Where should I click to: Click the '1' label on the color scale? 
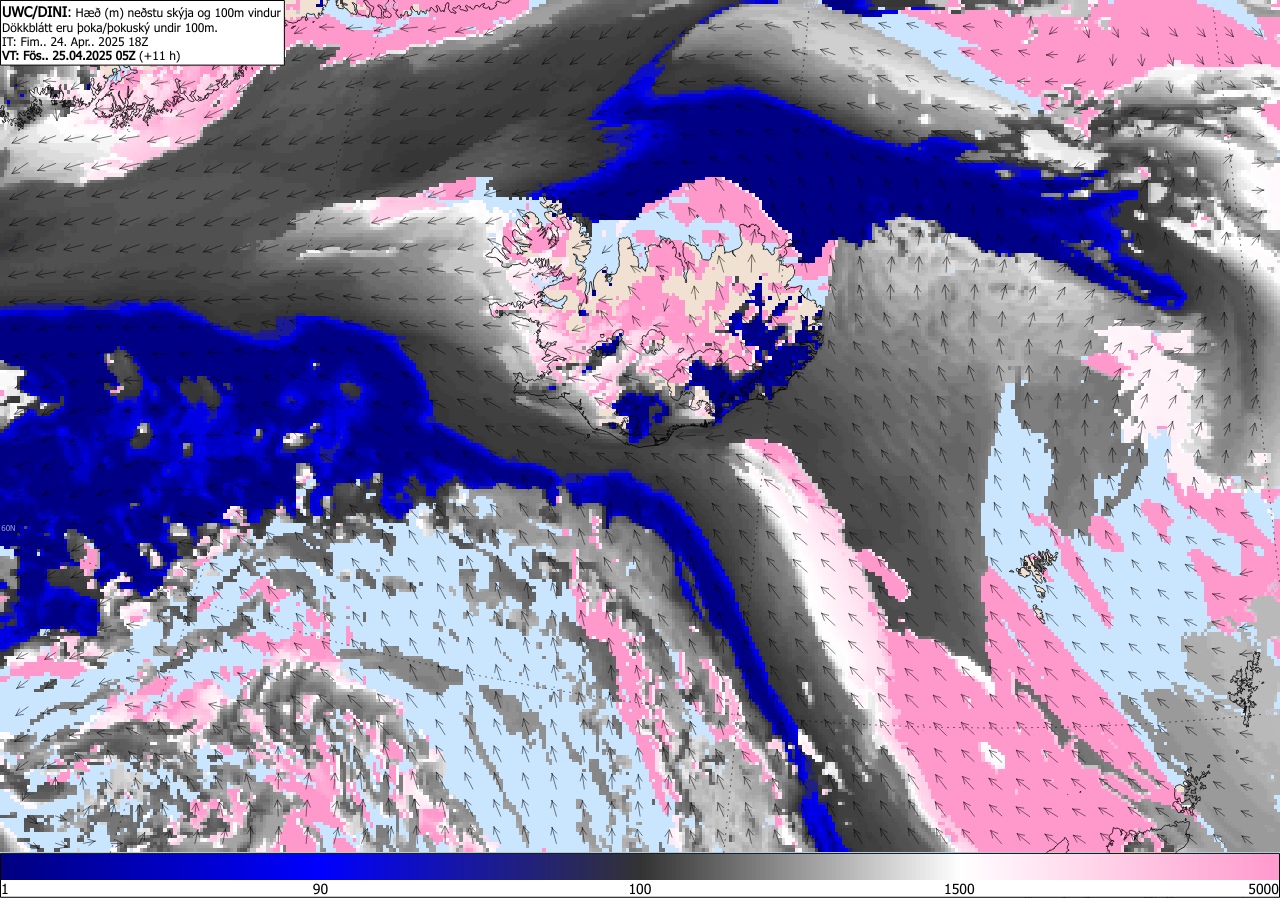[5, 889]
